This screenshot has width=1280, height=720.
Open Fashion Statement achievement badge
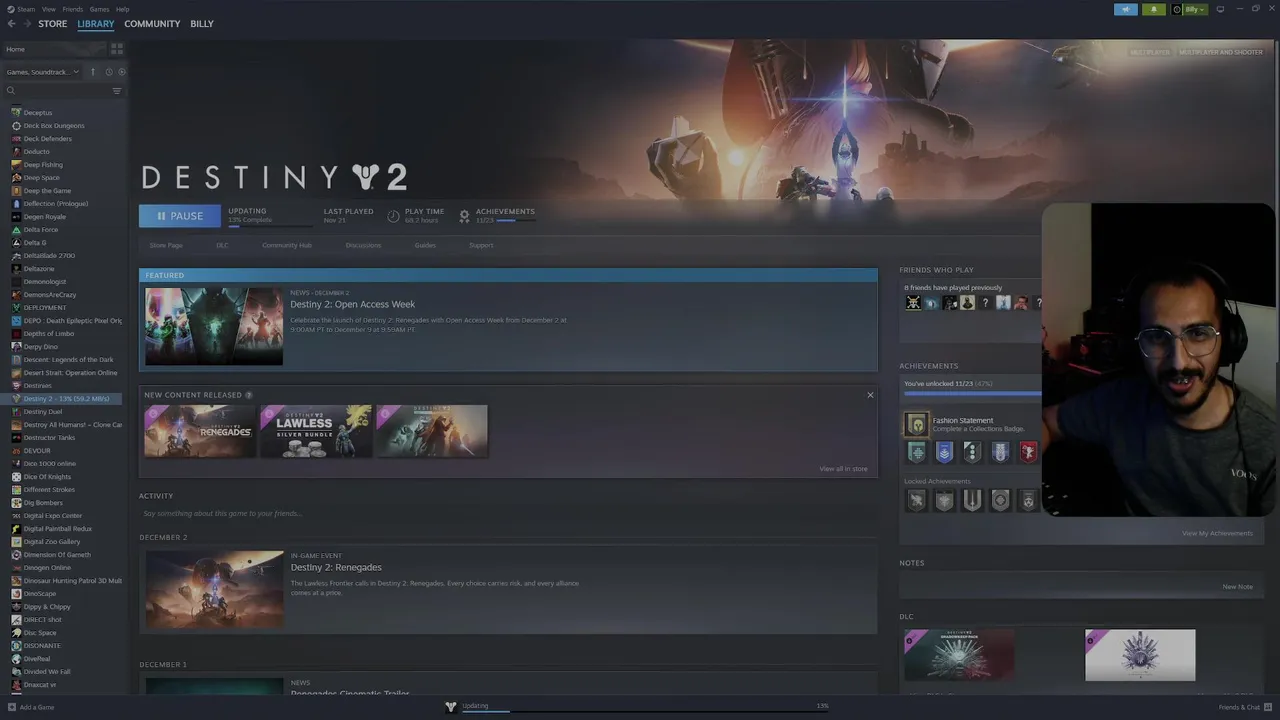916,425
